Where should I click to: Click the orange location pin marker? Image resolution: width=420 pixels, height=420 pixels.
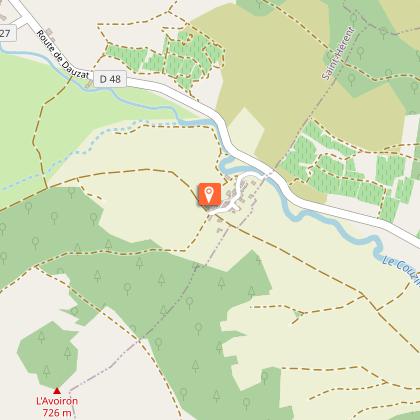point(210,194)
